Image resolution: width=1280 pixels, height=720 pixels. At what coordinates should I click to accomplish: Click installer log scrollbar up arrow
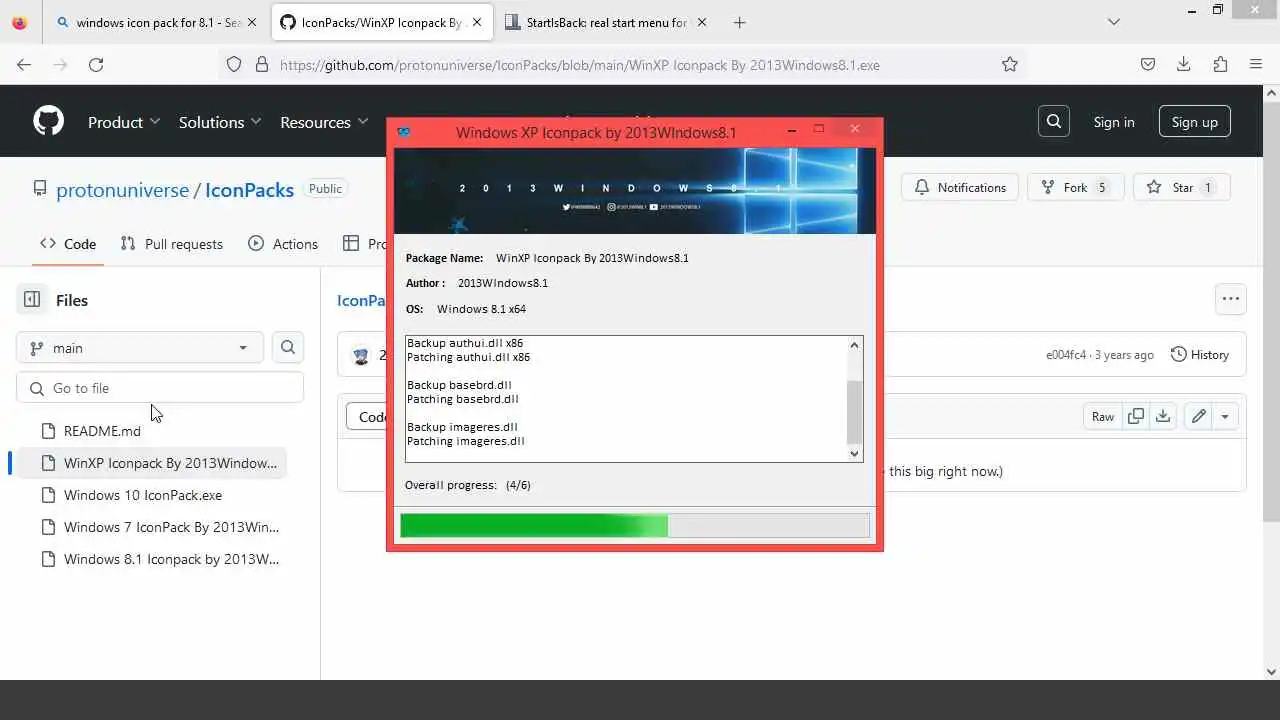(x=854, y=345)
